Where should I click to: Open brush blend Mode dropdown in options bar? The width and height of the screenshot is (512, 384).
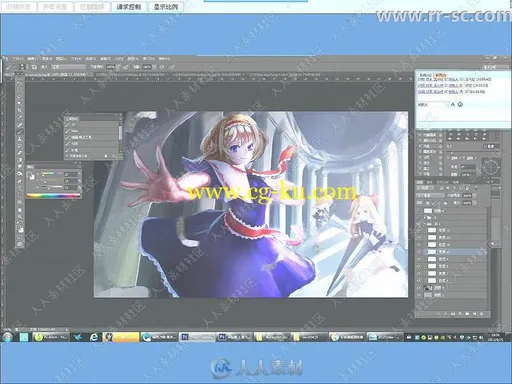(69, 67)
